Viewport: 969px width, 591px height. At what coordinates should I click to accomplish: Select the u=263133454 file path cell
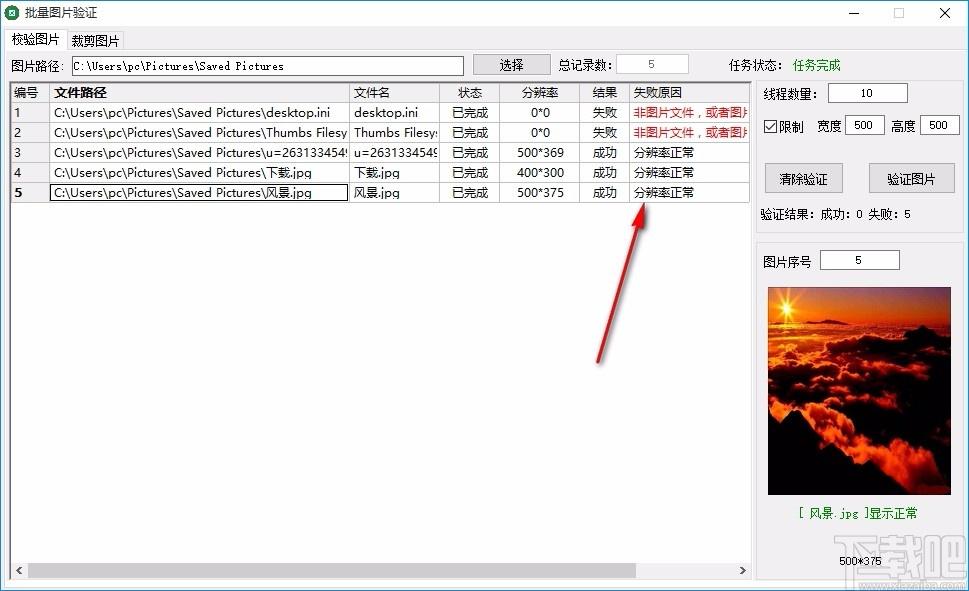coord(199,153)
